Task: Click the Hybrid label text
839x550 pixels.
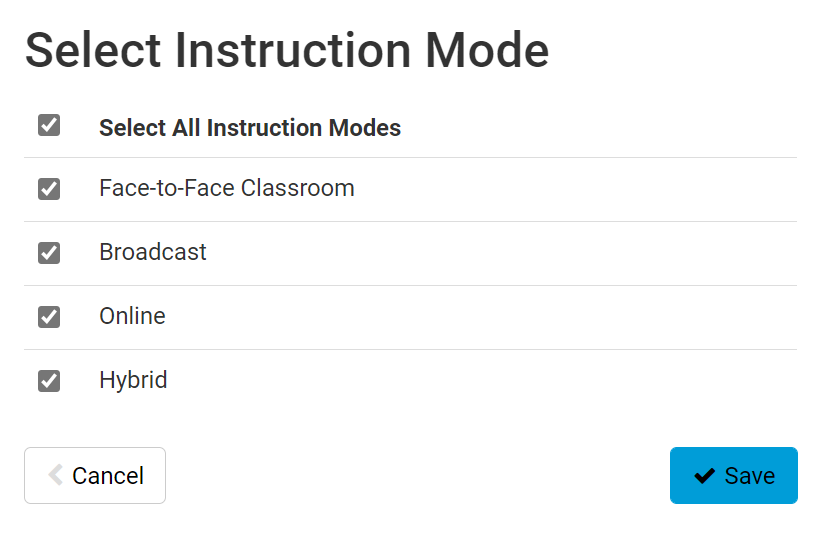Action: pyautogui.click(x=133, y=380)
